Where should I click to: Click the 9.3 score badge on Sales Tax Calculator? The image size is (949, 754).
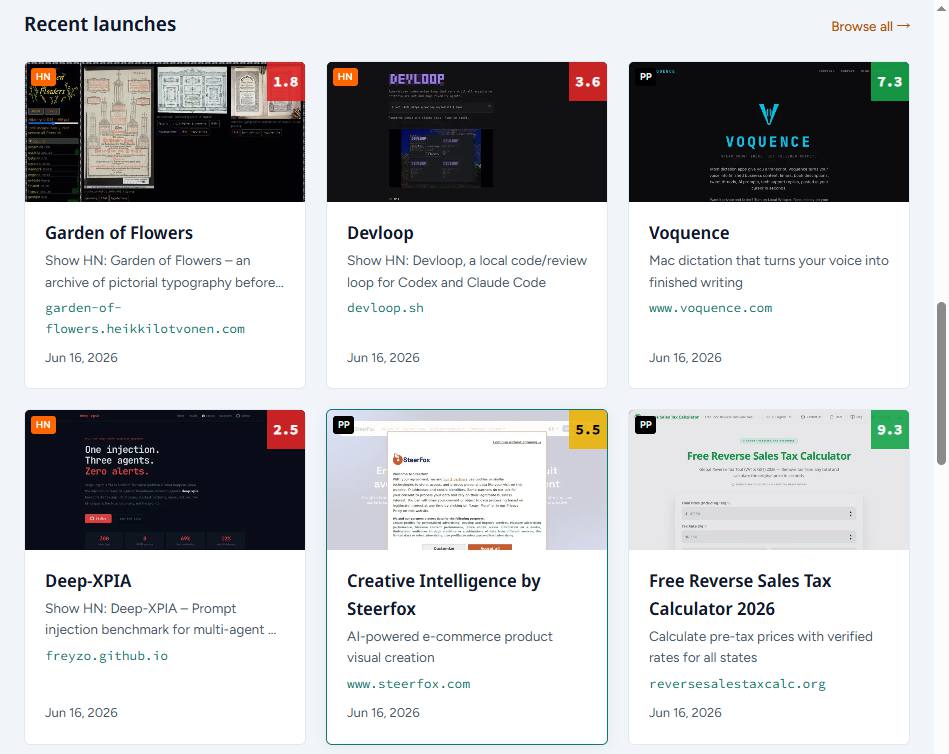(890, 430)
